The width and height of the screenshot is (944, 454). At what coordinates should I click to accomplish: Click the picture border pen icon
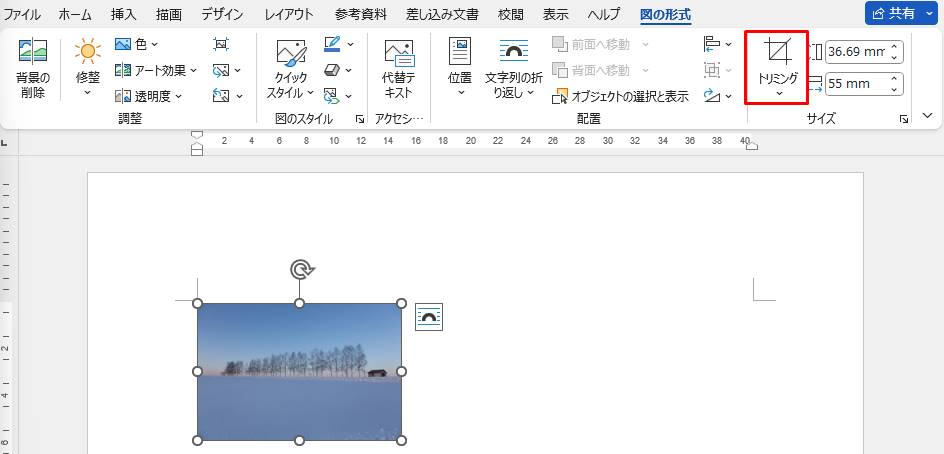pos(332,45)
